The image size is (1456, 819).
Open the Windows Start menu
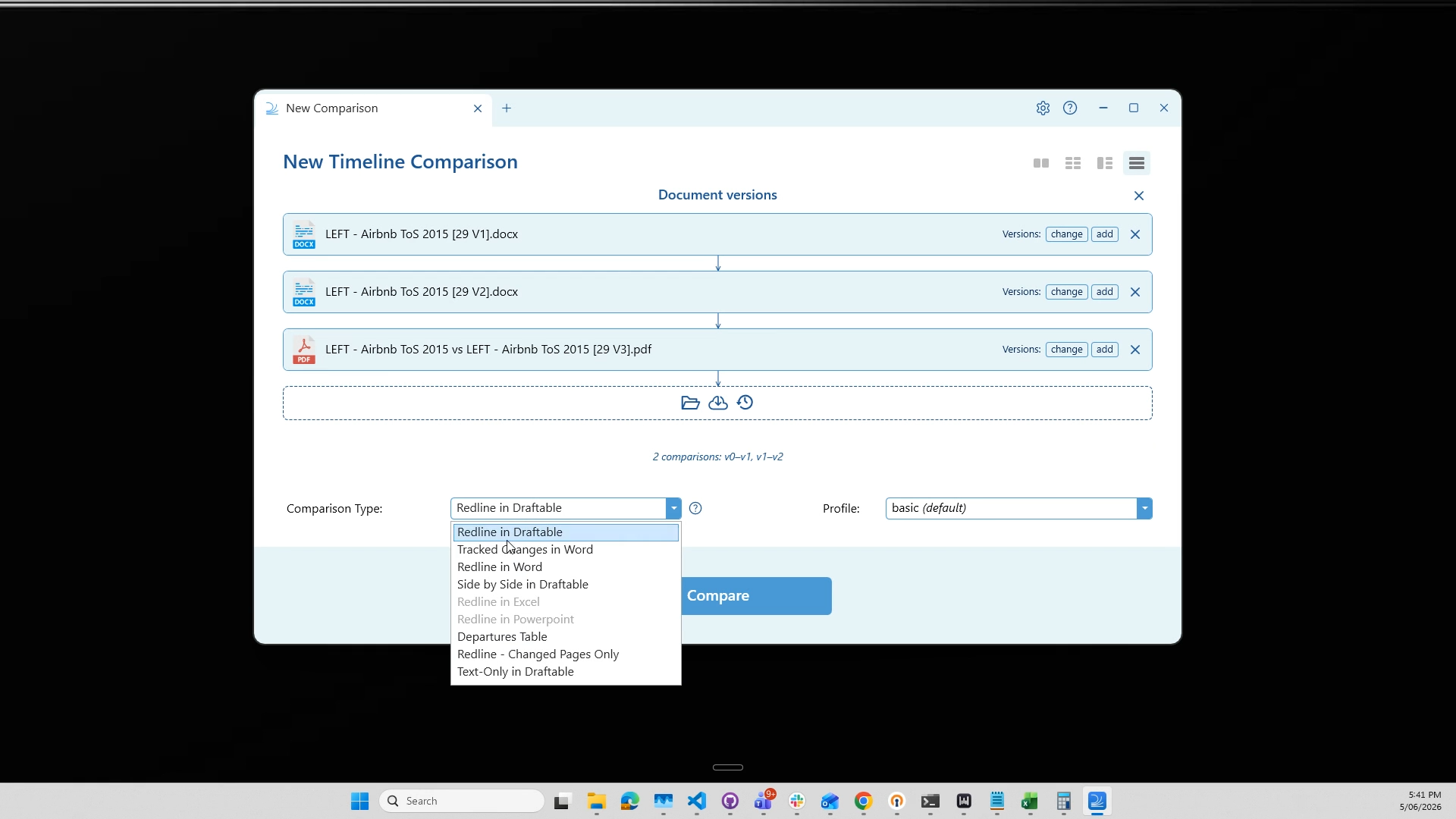[359, 802]
